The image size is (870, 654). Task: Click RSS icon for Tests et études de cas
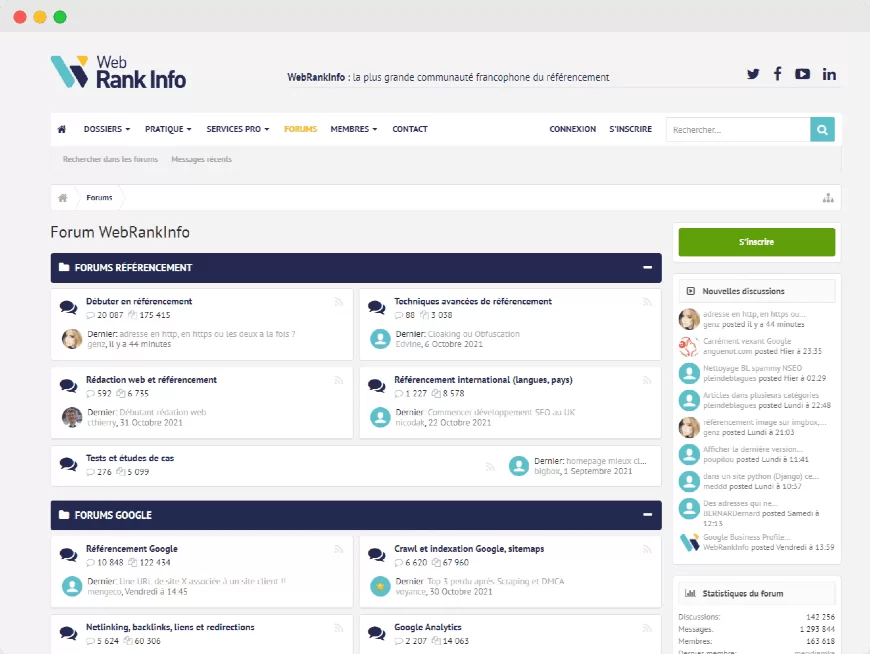490,467
